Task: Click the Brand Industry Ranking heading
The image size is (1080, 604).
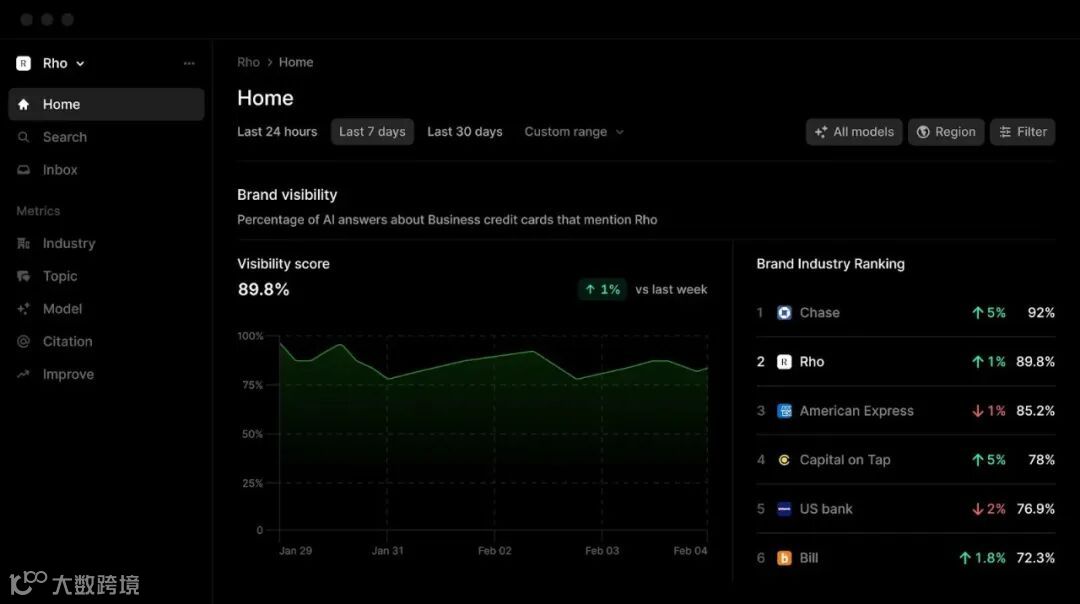Action: 830,264
